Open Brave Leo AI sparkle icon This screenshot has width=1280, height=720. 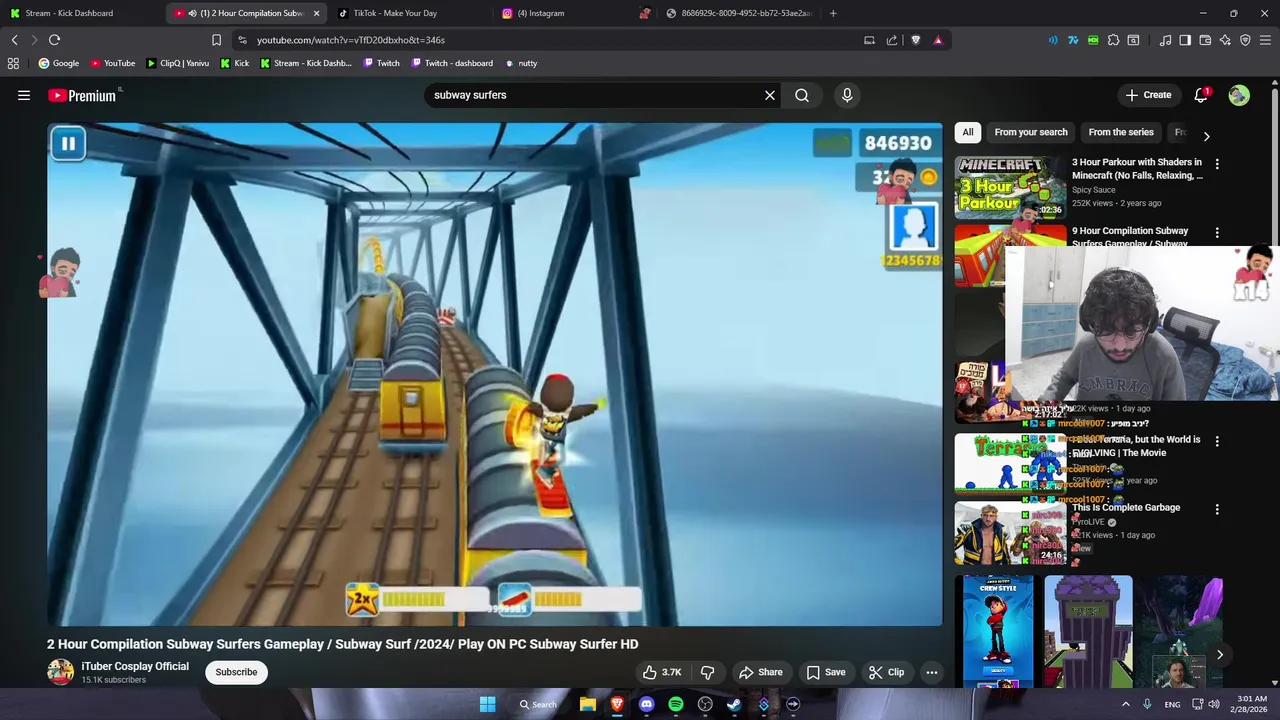click(x=1225, y=40)
